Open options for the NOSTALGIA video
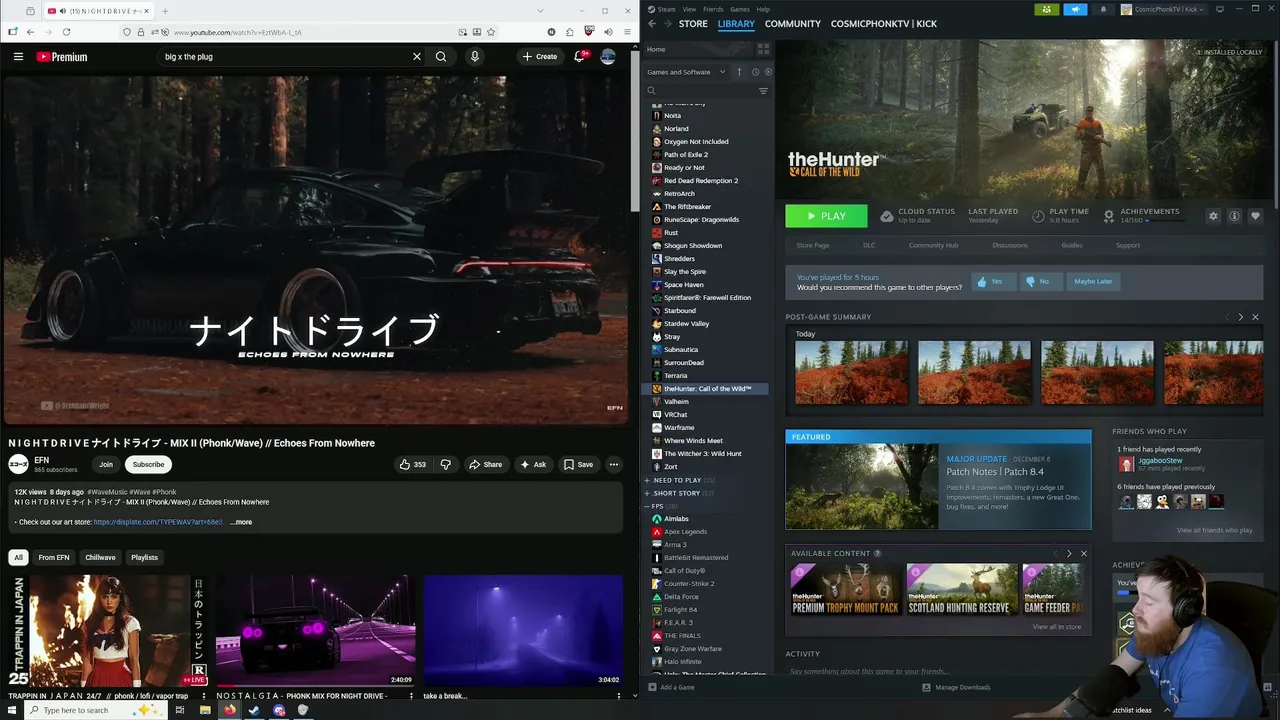 coord(413,696)
